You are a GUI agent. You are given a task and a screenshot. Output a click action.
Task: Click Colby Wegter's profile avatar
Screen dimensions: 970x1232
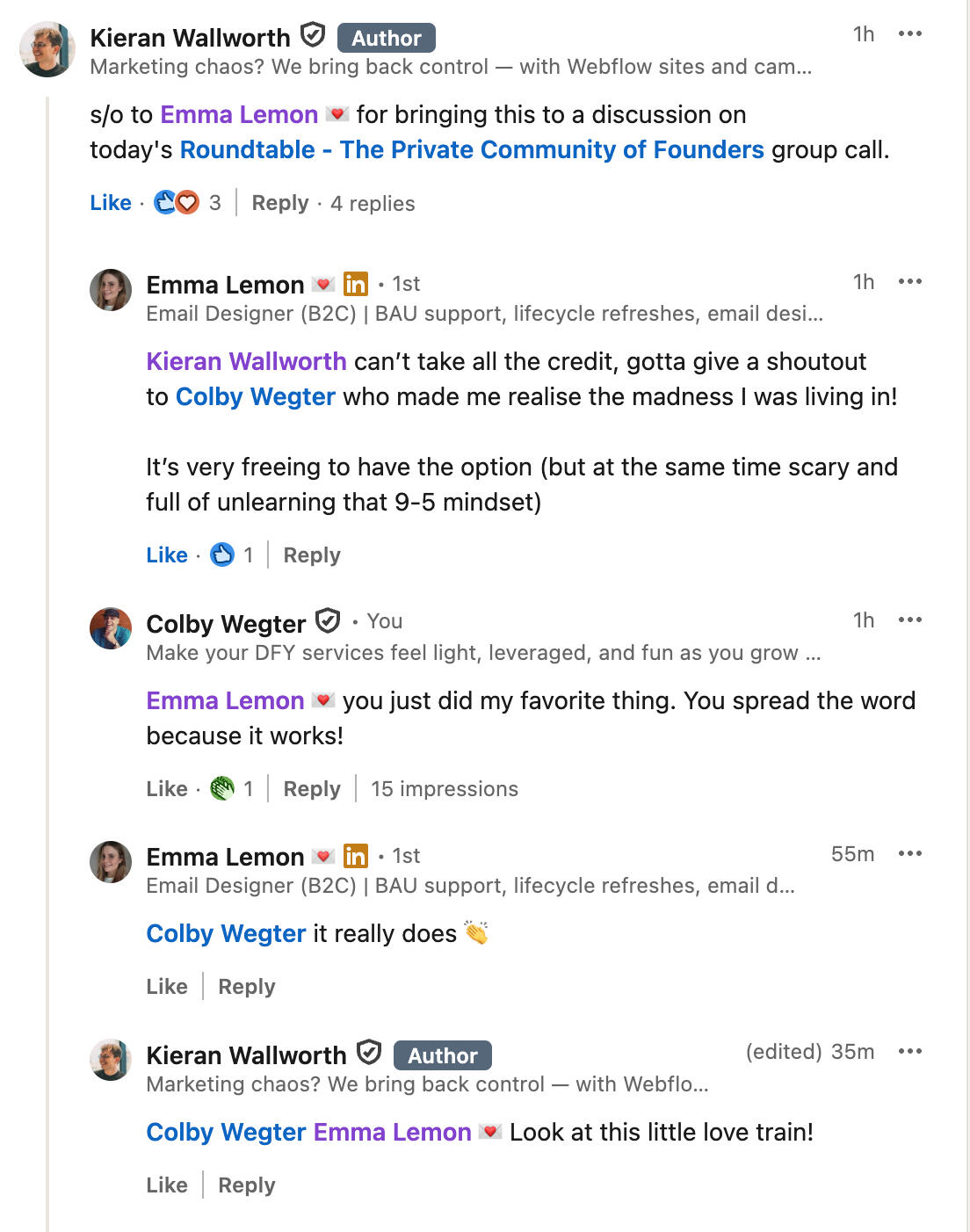point(111,628)
